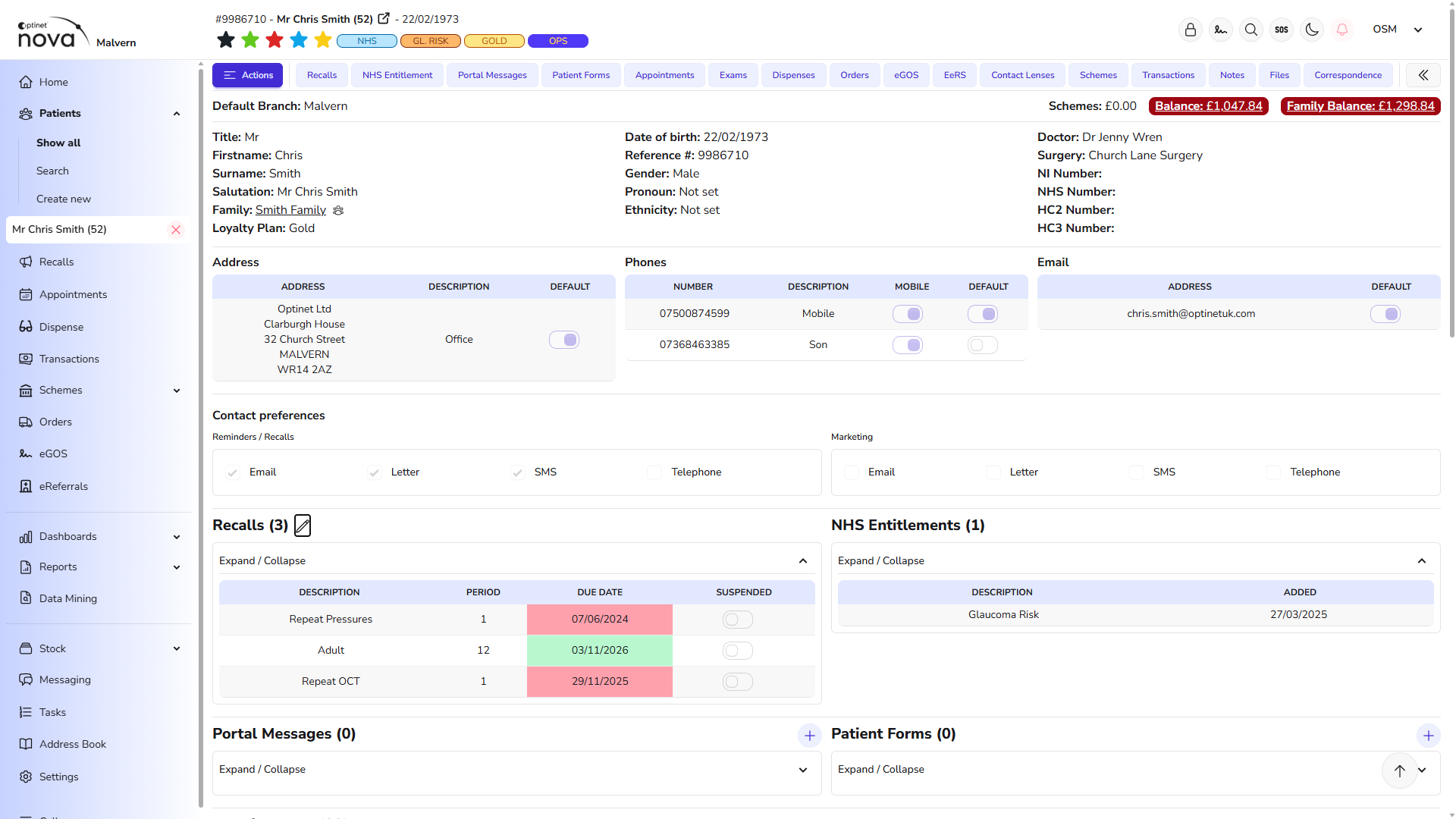Check the Marketing Email checkbox
The image size is (1456, 819).
pyautogui.click(x=852, y=472)
